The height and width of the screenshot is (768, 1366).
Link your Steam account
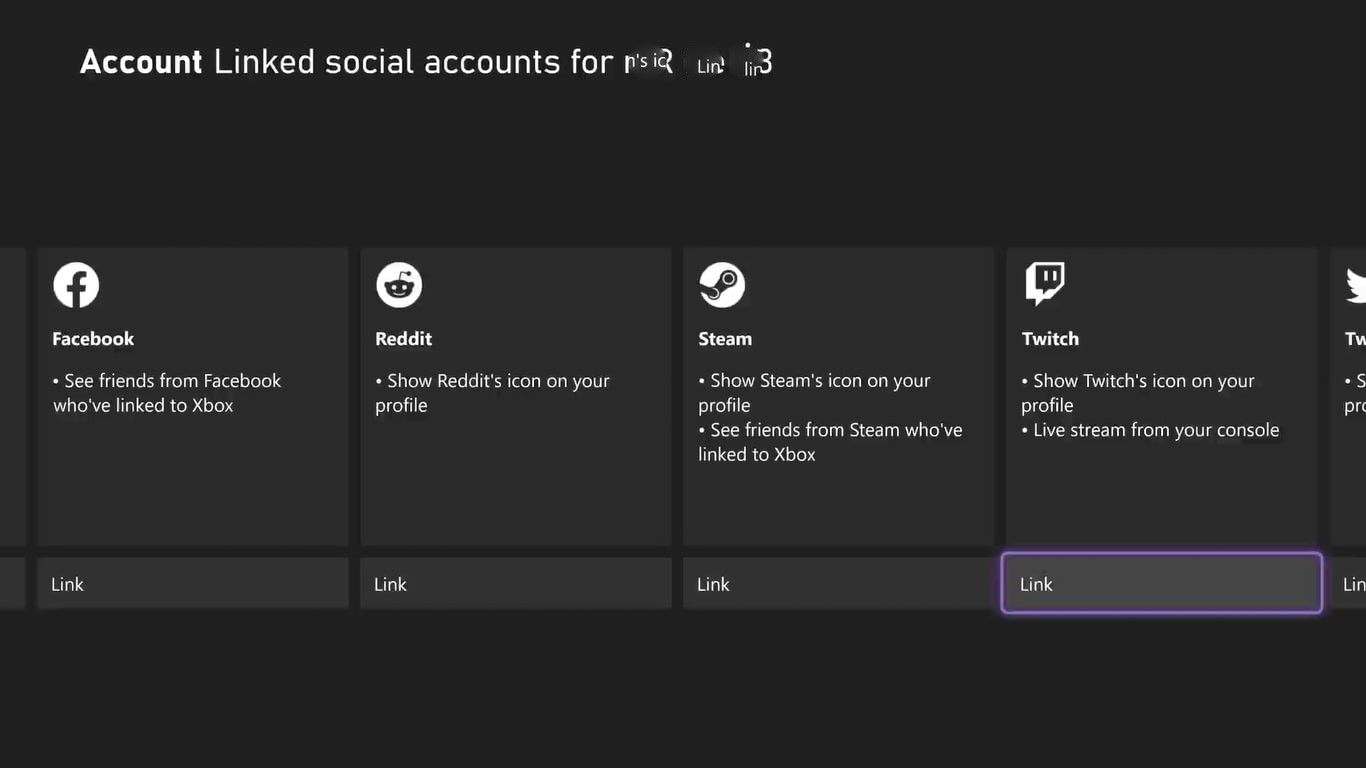pyautogui.click(x=838, y=584)
